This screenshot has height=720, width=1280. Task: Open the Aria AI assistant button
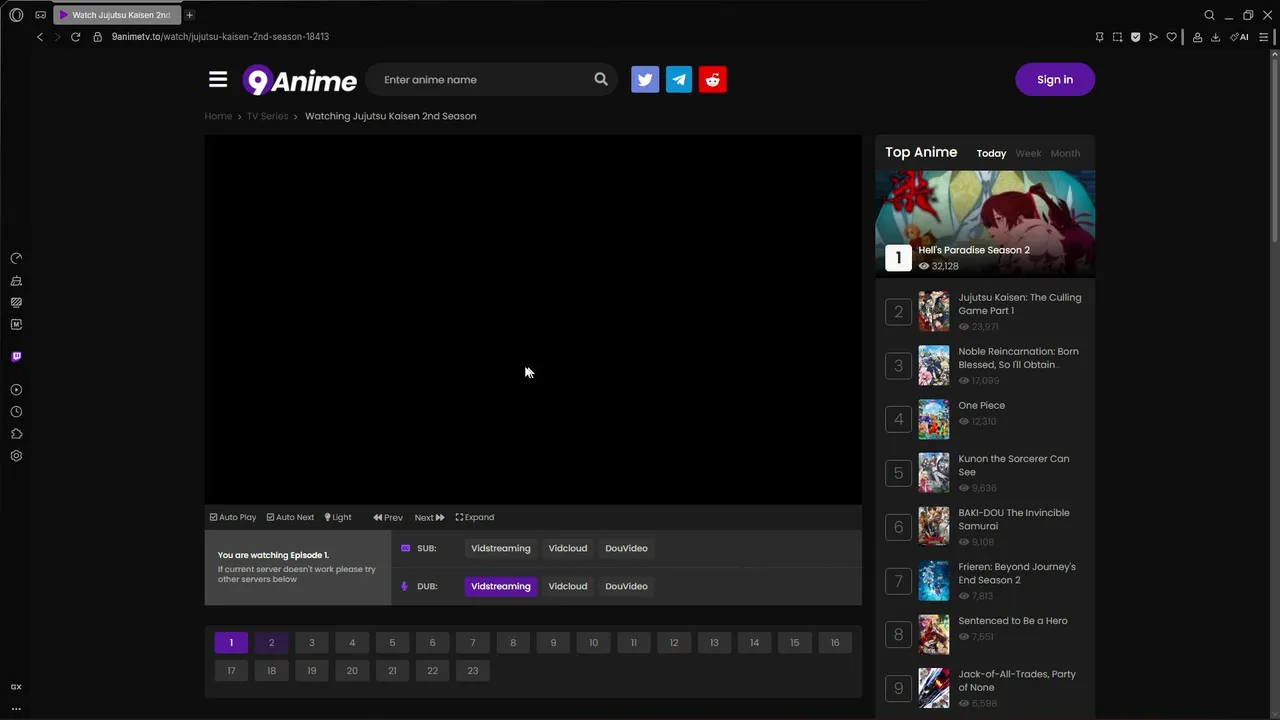tap(1239, 37)
